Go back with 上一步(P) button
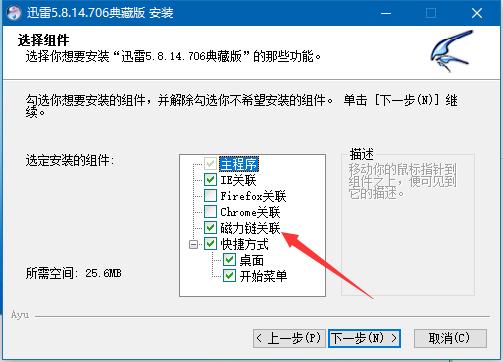The image size is (503, 362). [x=289, y=338]
